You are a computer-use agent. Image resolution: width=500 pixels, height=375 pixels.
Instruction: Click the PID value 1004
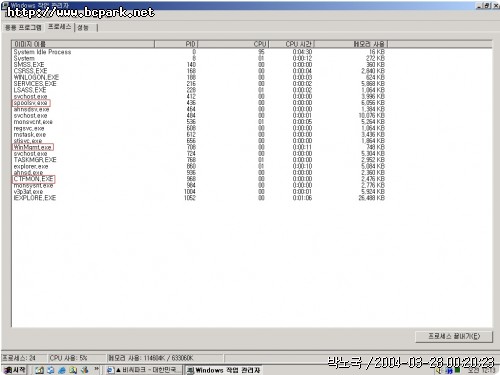tap(190, 192)
